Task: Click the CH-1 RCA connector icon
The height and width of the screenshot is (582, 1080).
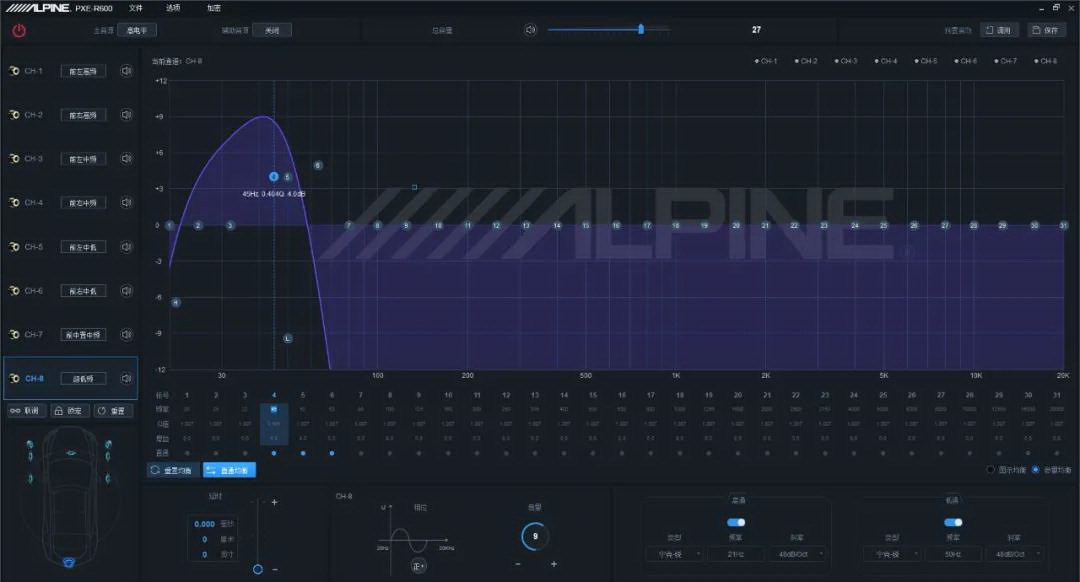Action: pos(14,71)
